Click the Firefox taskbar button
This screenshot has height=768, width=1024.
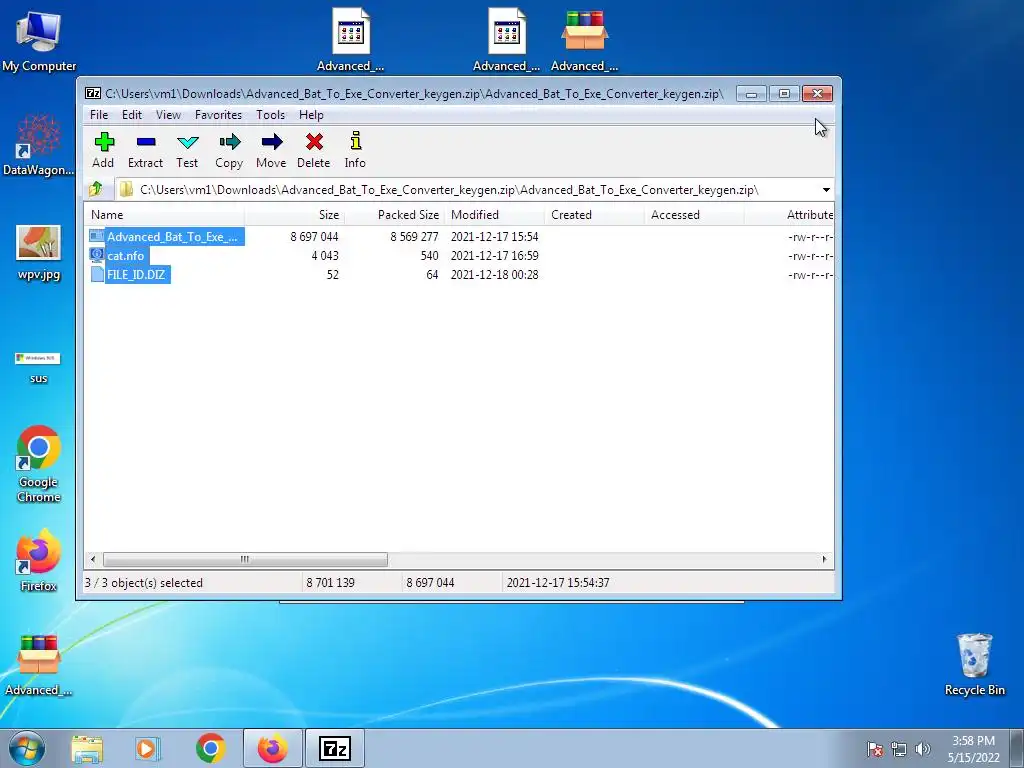pyautogui.click(x=273, y=748)
